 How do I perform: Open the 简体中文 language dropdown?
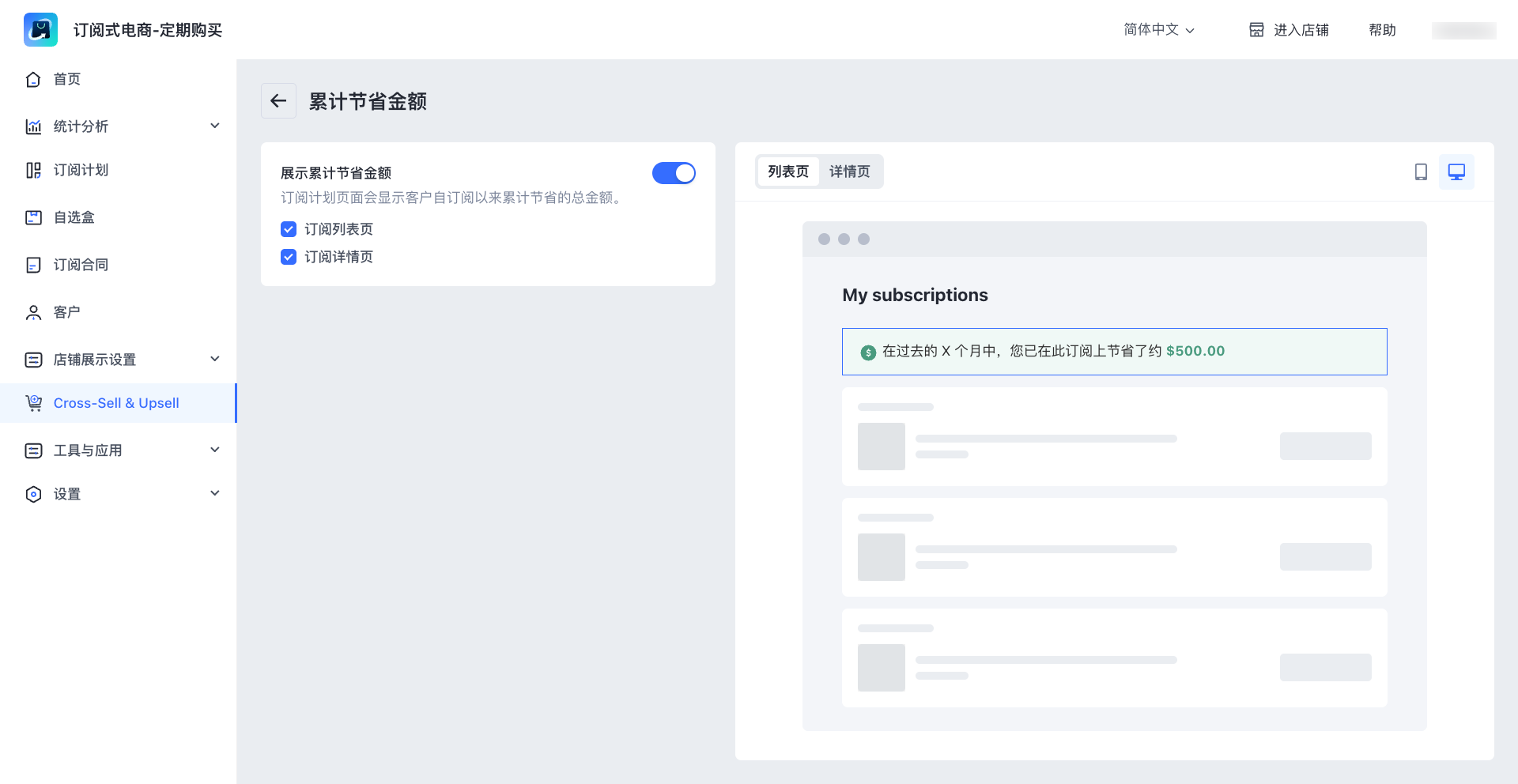point(1159,30)
